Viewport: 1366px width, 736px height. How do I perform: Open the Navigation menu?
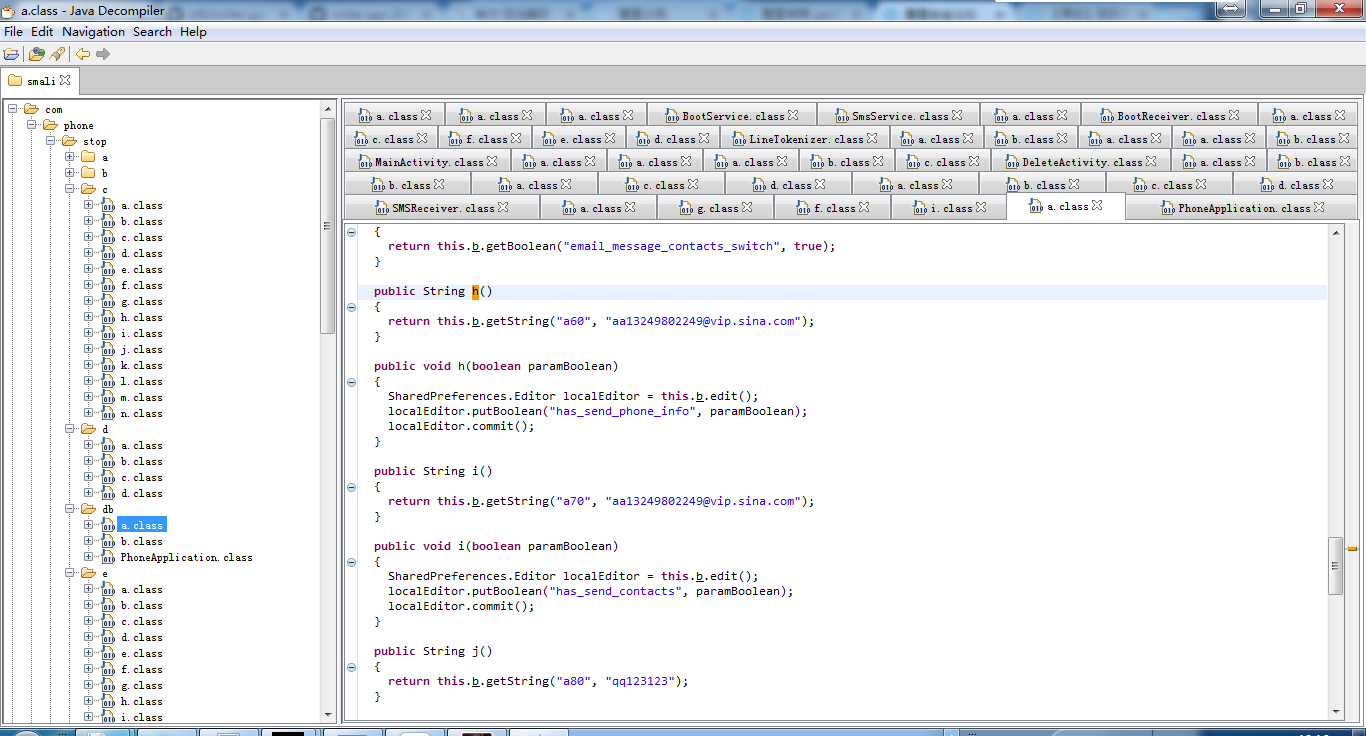(94, 32)
